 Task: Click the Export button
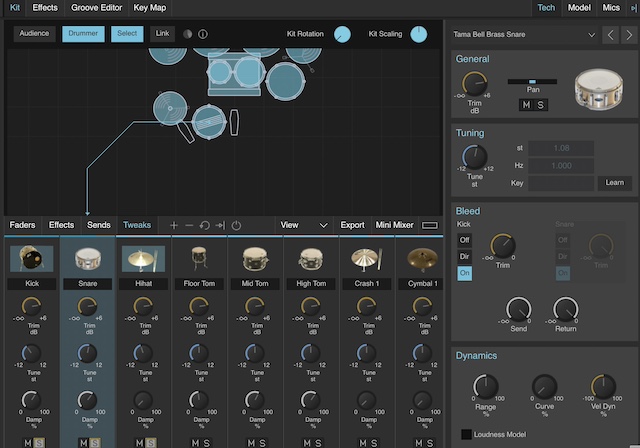352,225
